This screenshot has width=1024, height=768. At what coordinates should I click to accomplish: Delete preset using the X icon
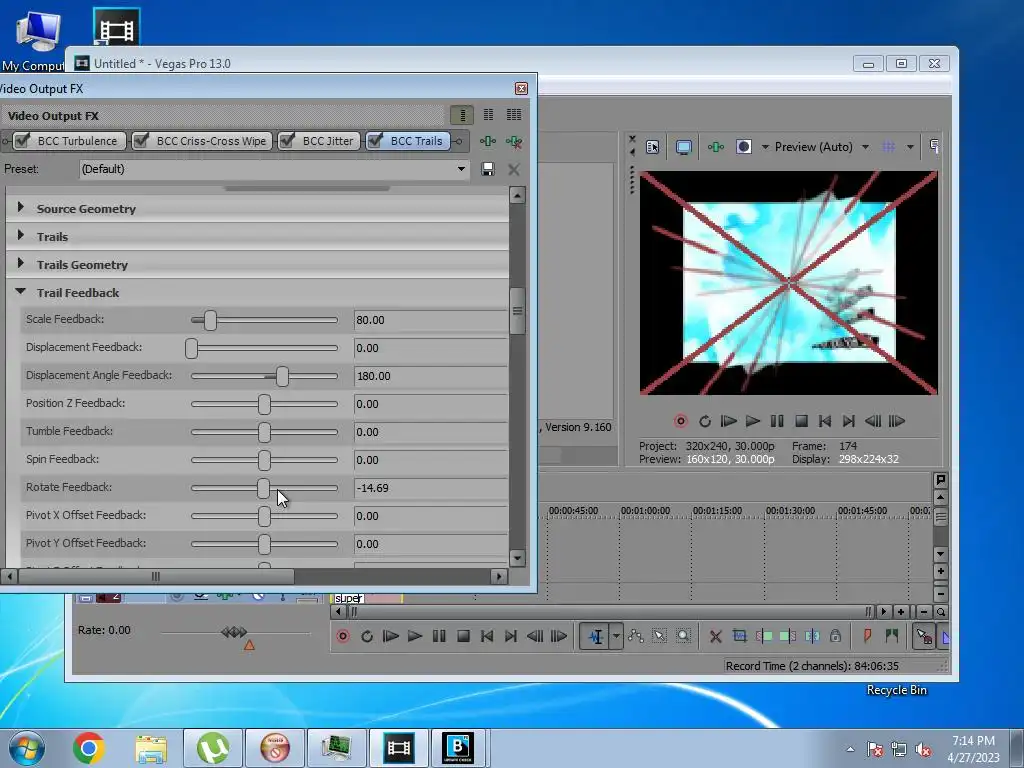514,169
